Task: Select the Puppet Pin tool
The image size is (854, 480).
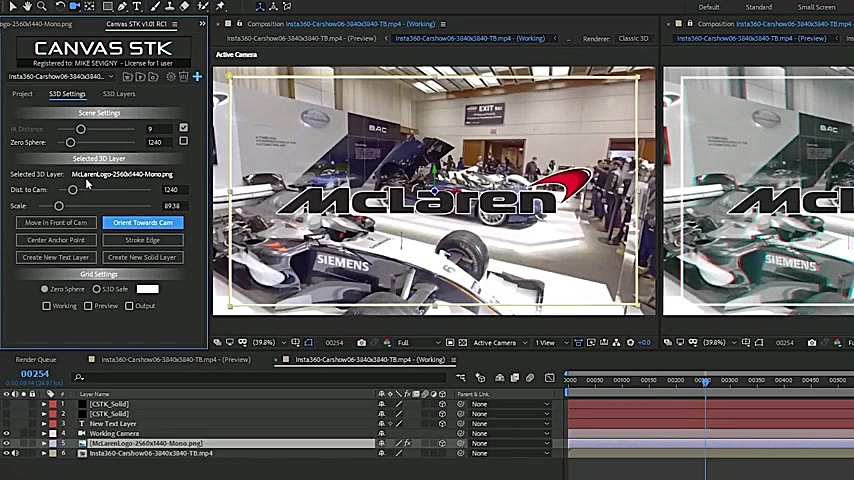Action: pyautogui.click(x=220, y=7)
